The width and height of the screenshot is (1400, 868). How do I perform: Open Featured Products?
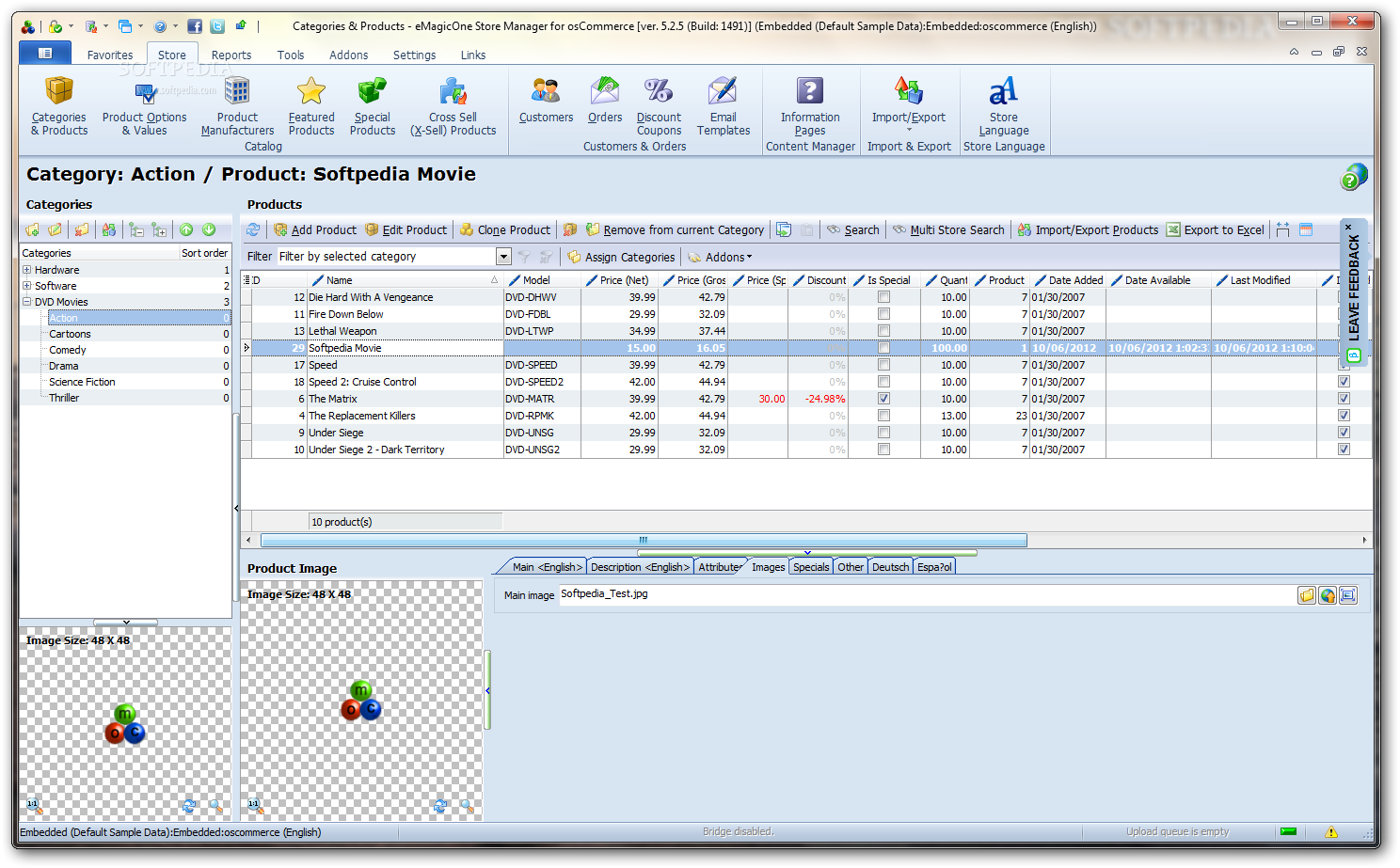[311, 105]
